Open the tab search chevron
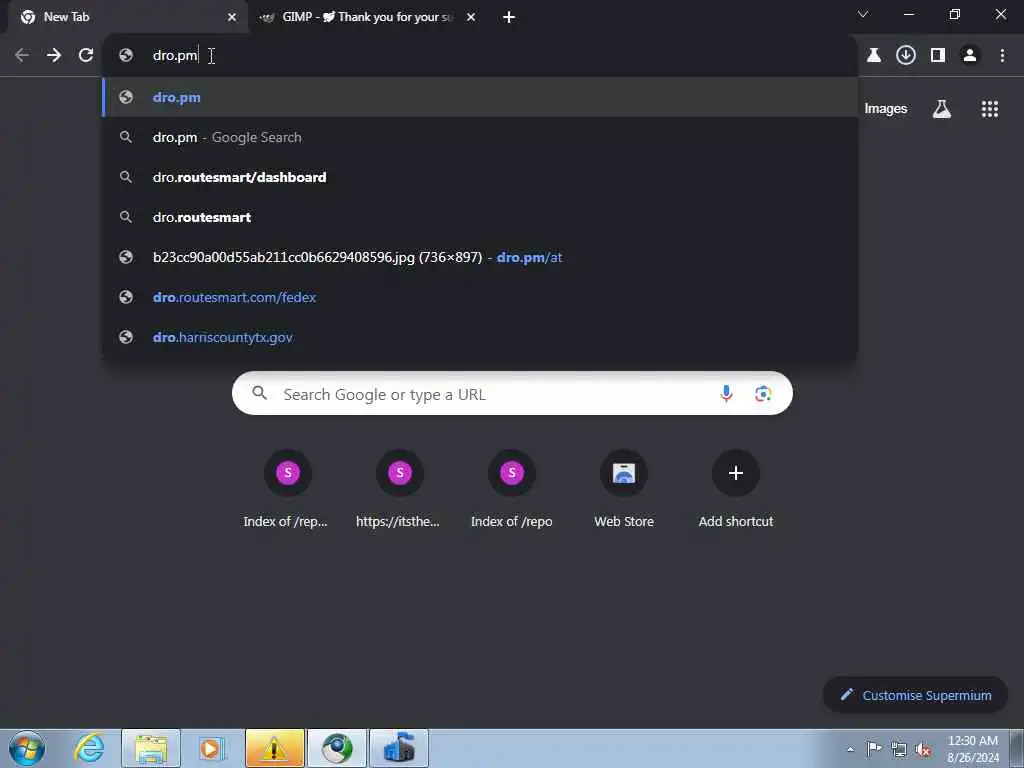The width and height of the screenshot is (1024, 768). [x=863, y=14]
